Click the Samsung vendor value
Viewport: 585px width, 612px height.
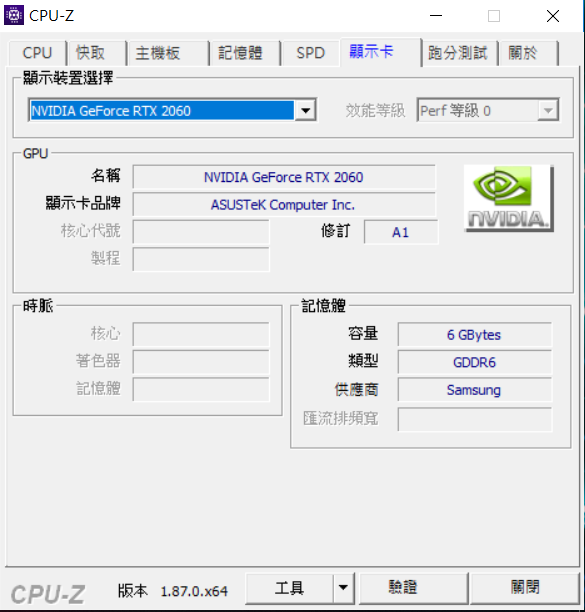(475, 390)
